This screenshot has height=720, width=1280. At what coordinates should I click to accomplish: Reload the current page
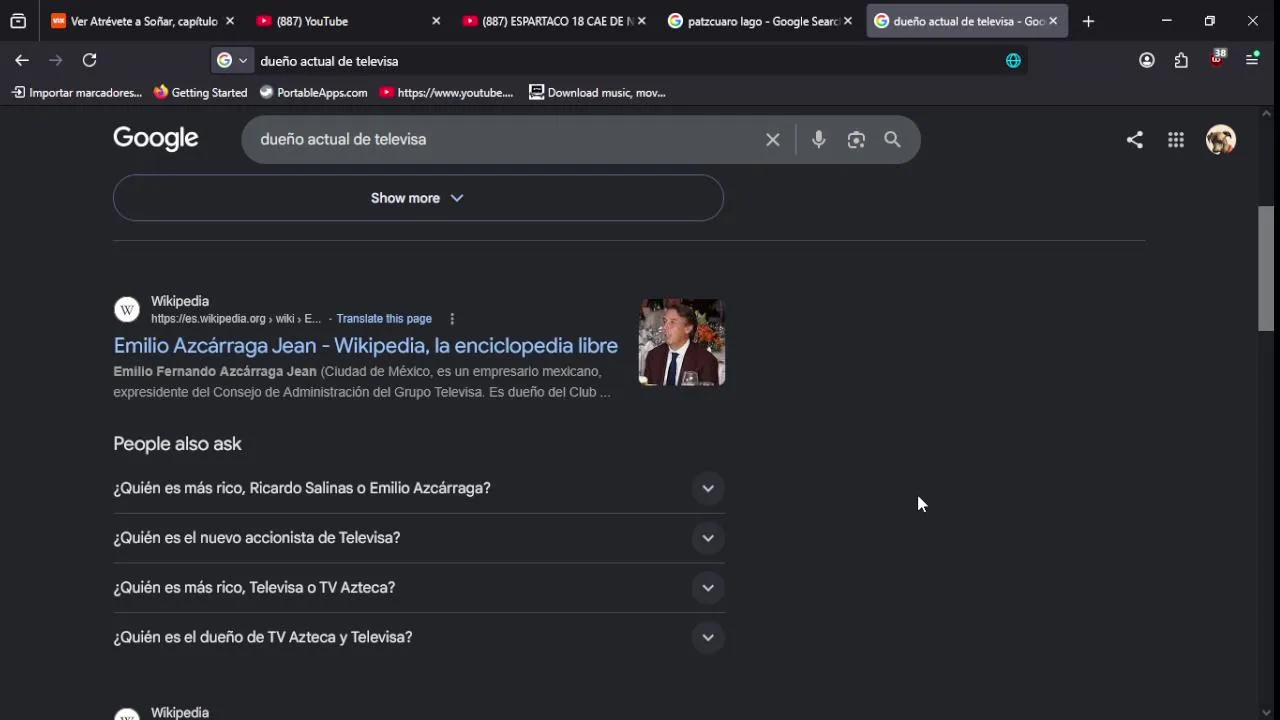89,61
